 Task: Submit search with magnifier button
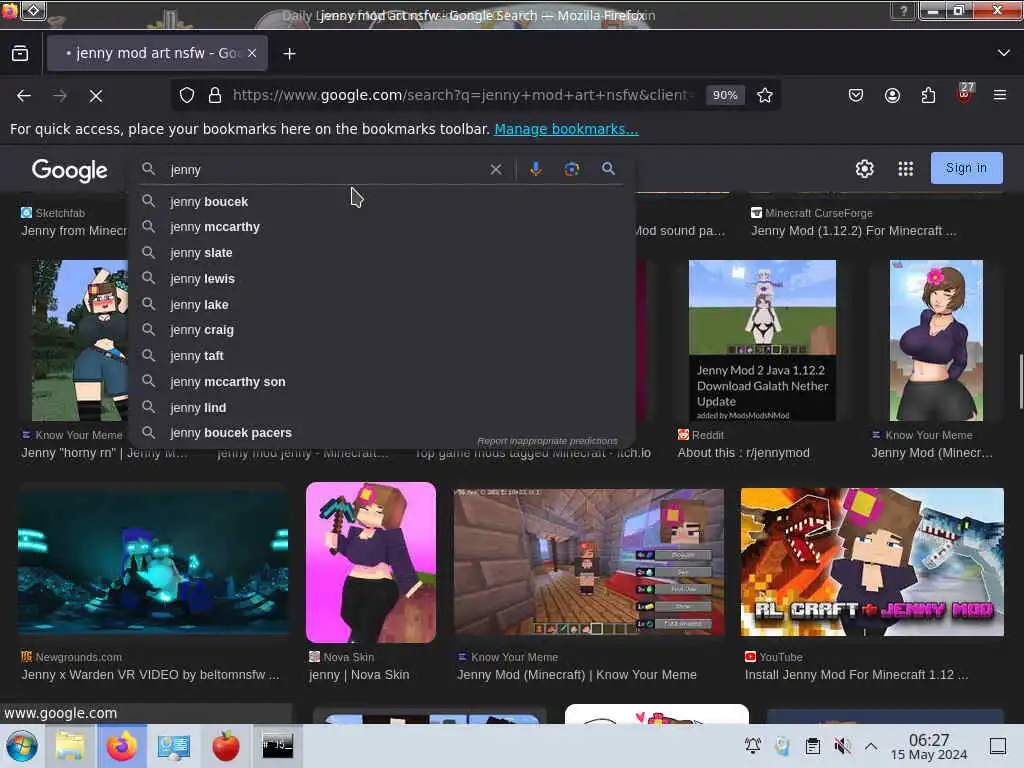click(x=608, y=169)
